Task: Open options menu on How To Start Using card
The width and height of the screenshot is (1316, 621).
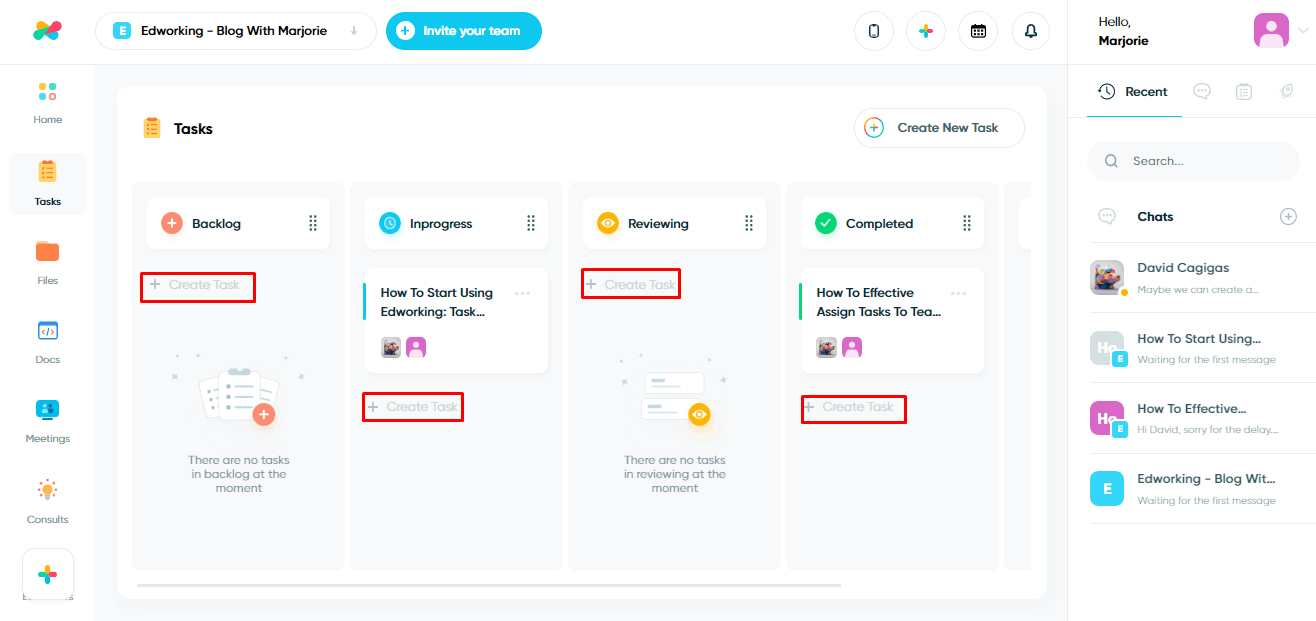Action: click(x=522, y=293)
